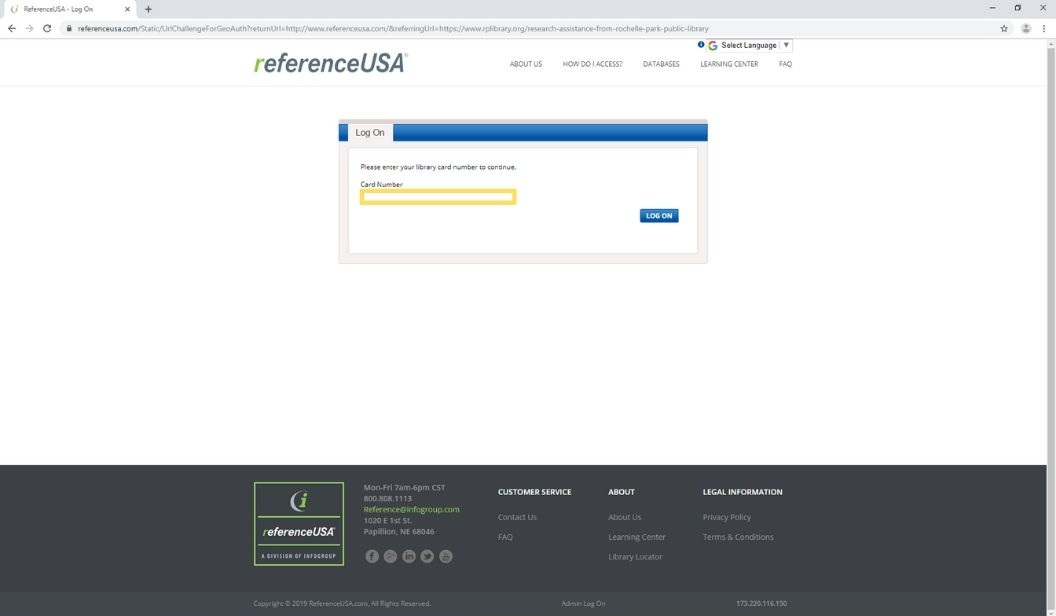Click the blue info icon near Select Language

700,44
